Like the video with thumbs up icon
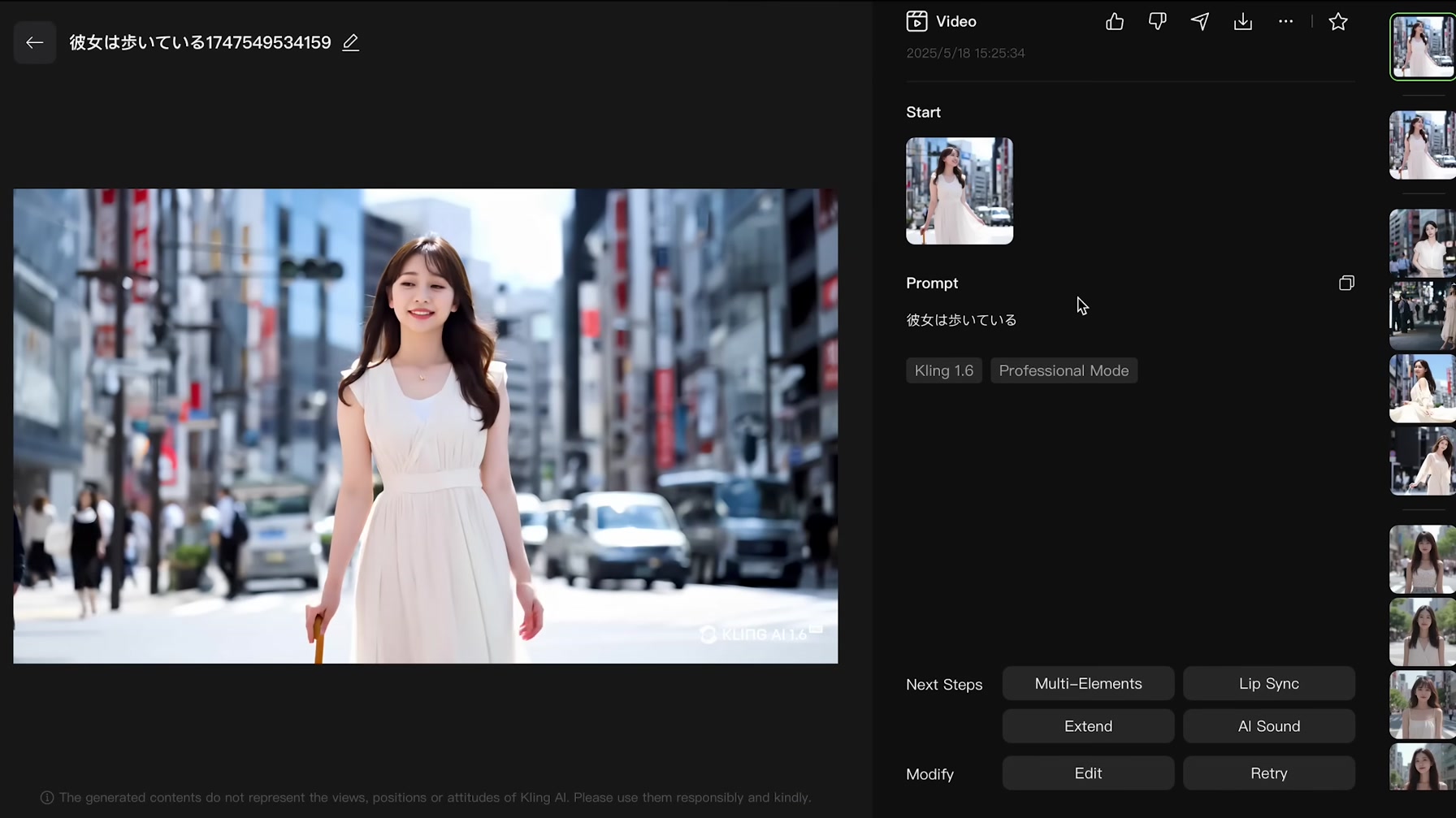This screenshot has width=1456, height=818. click(x=1115, y=22)
